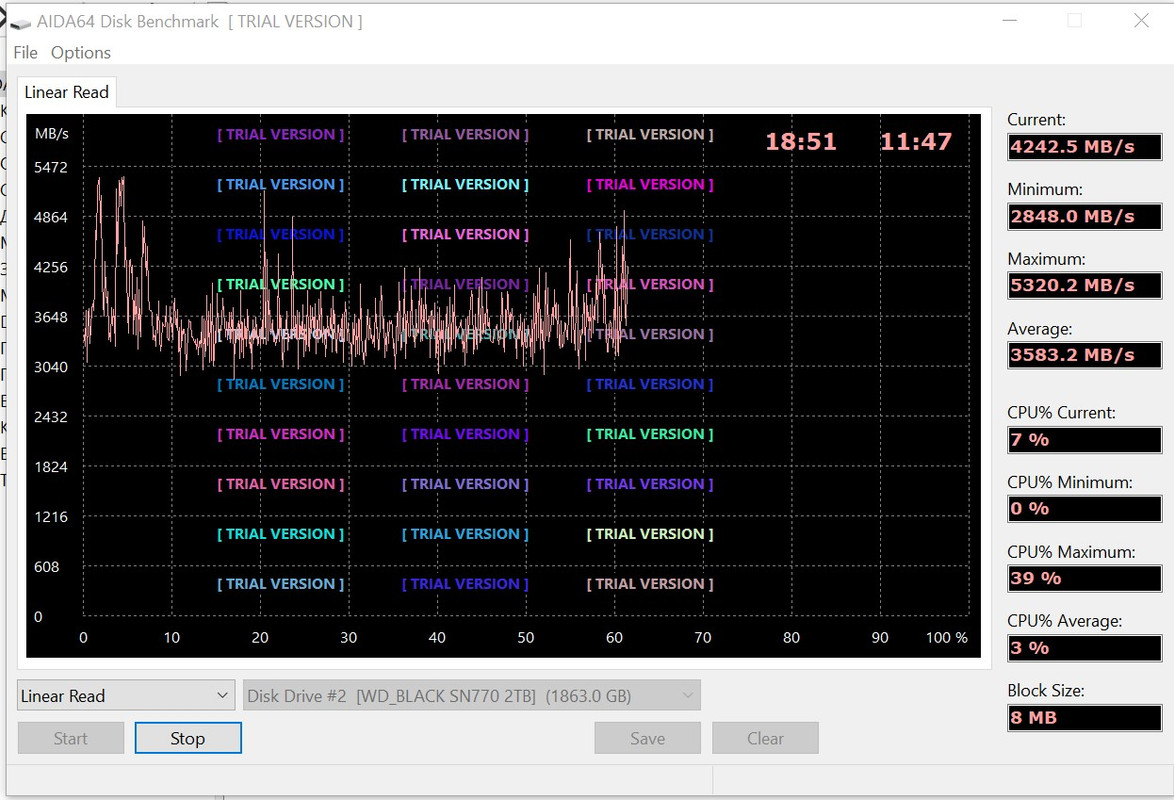Click the Block Size 8 MB field
Viewport: 1174px width, 800px height.
(x=1085, y=717)
